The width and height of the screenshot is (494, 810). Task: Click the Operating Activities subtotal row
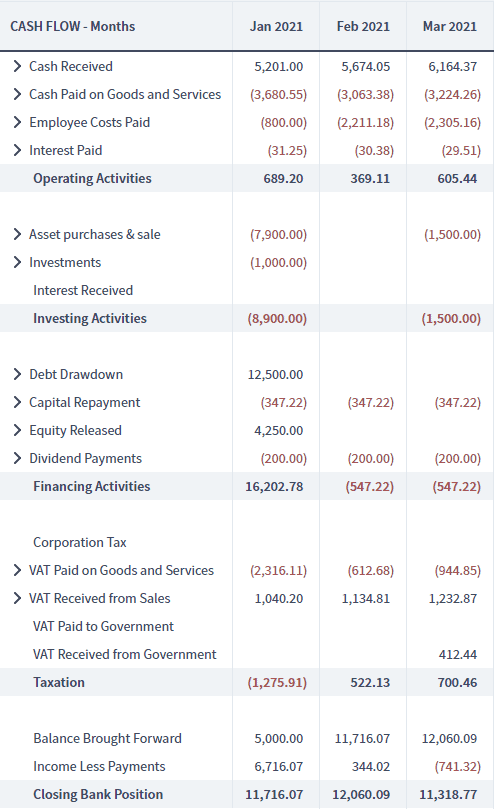point(247,178)
